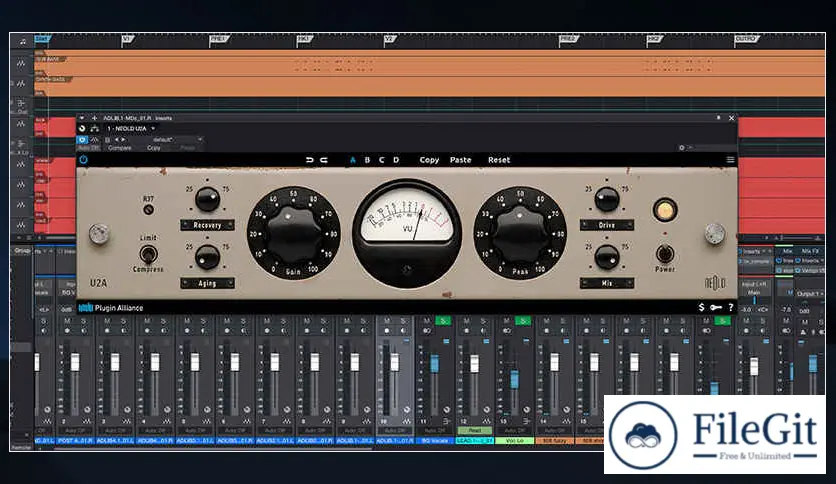Screen dimensions: 836x484
Task: Toggle the blue plugin enable button
Action: click(x=82, y=140)
